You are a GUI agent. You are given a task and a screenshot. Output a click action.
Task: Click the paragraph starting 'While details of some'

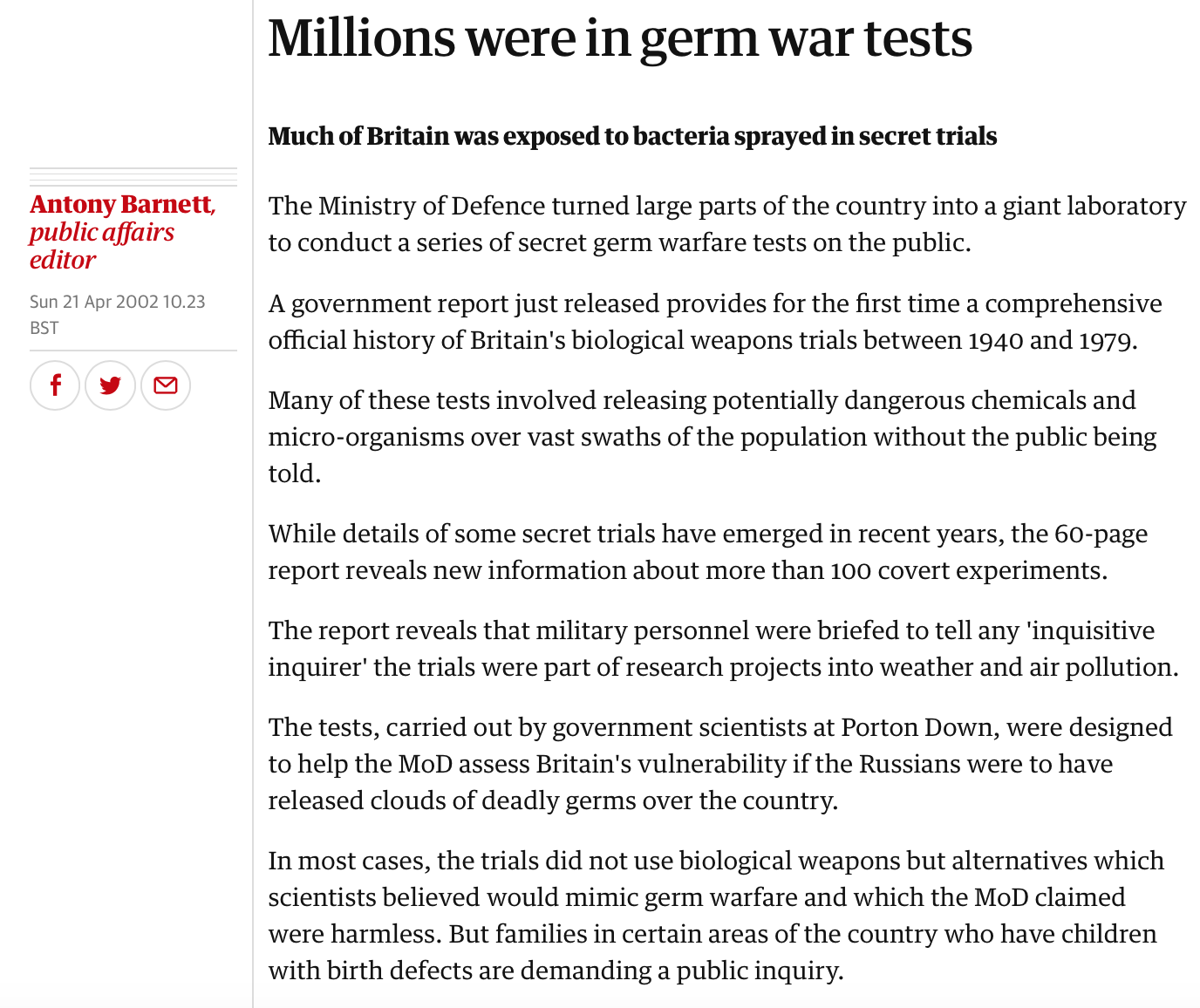(x=708, y=552)
